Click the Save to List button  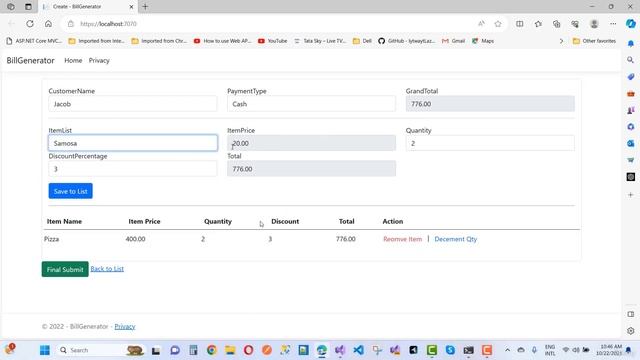pos(71,191)
